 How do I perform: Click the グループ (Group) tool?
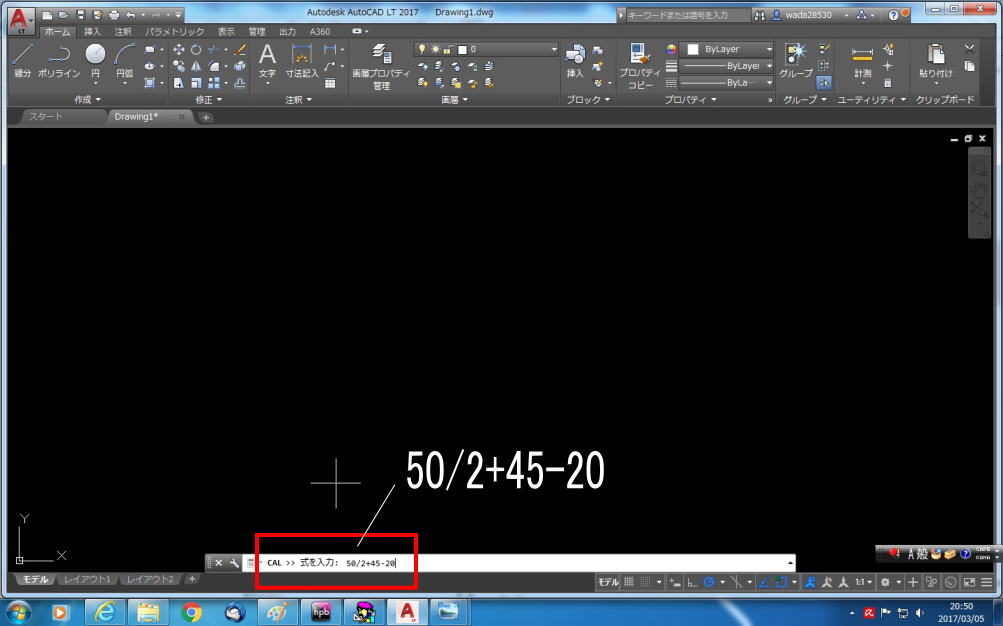[x=796, y=61]
